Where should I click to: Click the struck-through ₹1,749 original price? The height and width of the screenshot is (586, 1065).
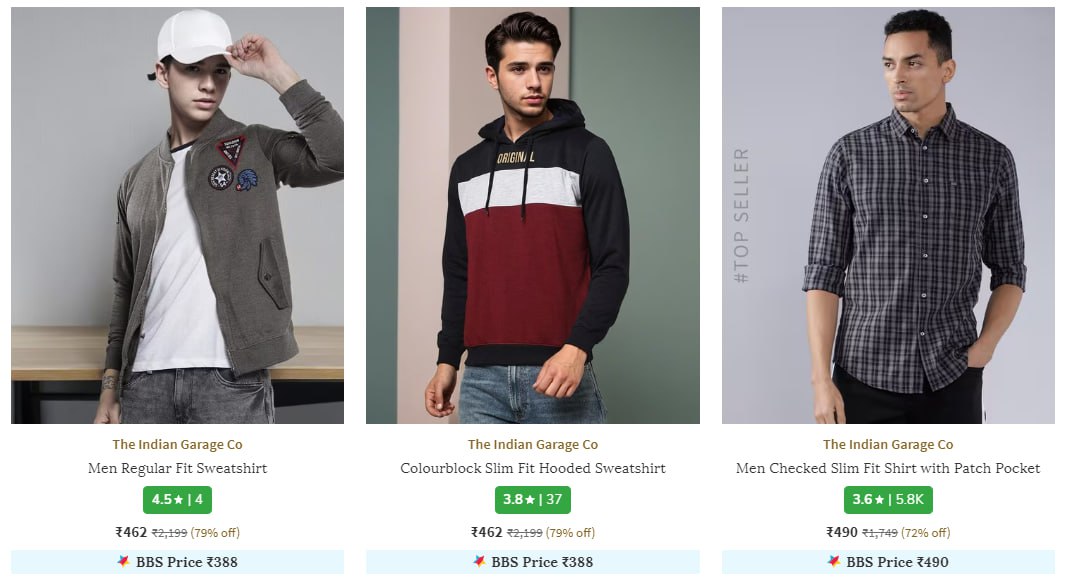click(879, 533)
